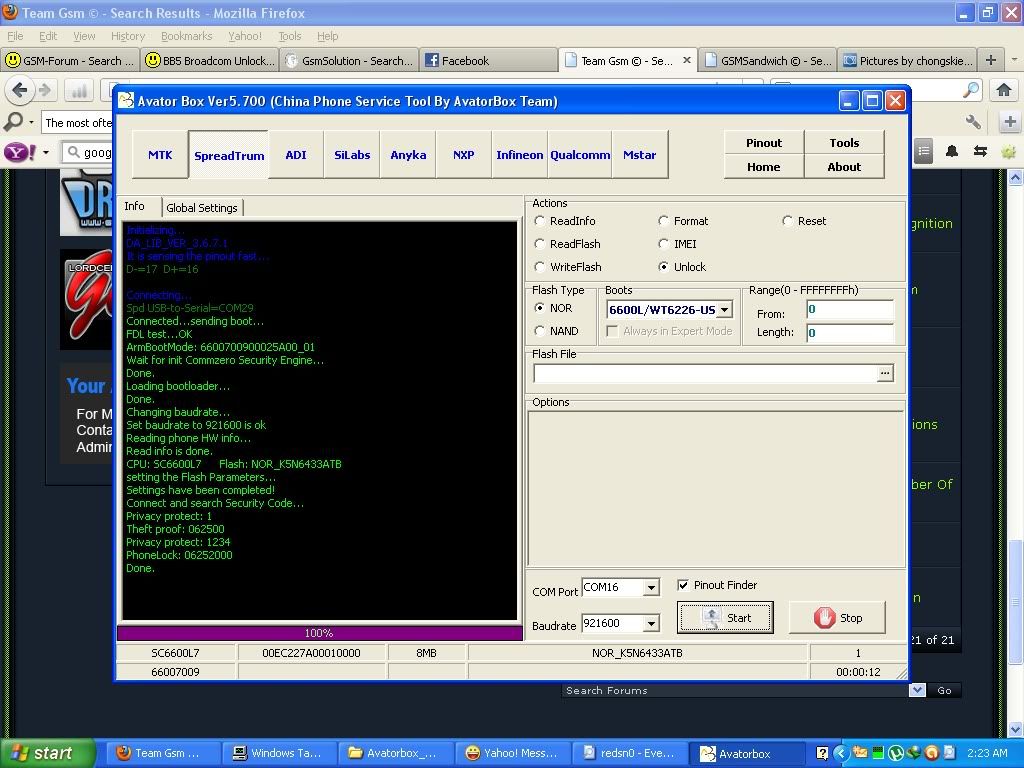Select the IMEI action radio button
Image resolution: width=1024 pixels, height=768 pixels.
(664, 244)
